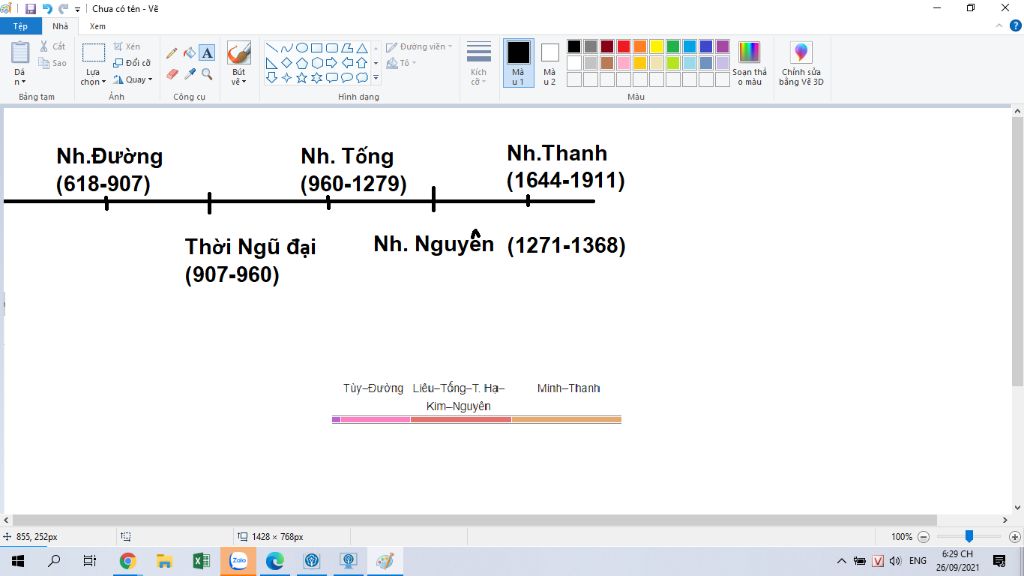Click the Paste (Dán) clipboard icon

(x=20, y=52)
